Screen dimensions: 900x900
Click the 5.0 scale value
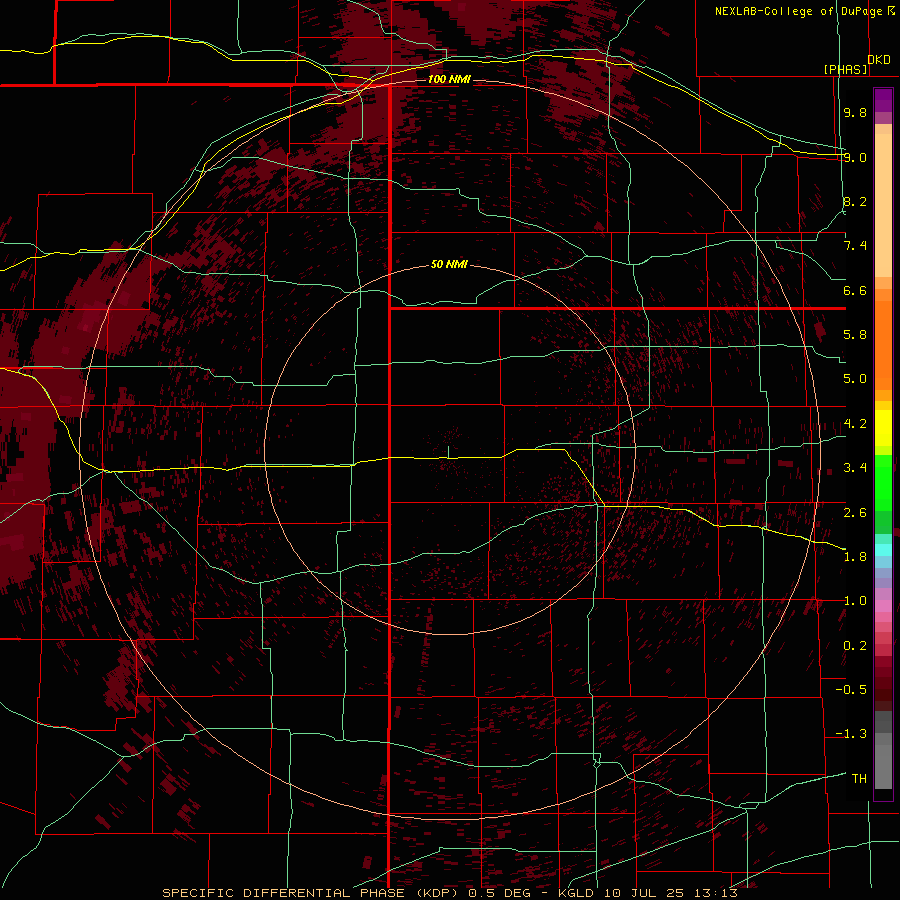pos(855,379)
